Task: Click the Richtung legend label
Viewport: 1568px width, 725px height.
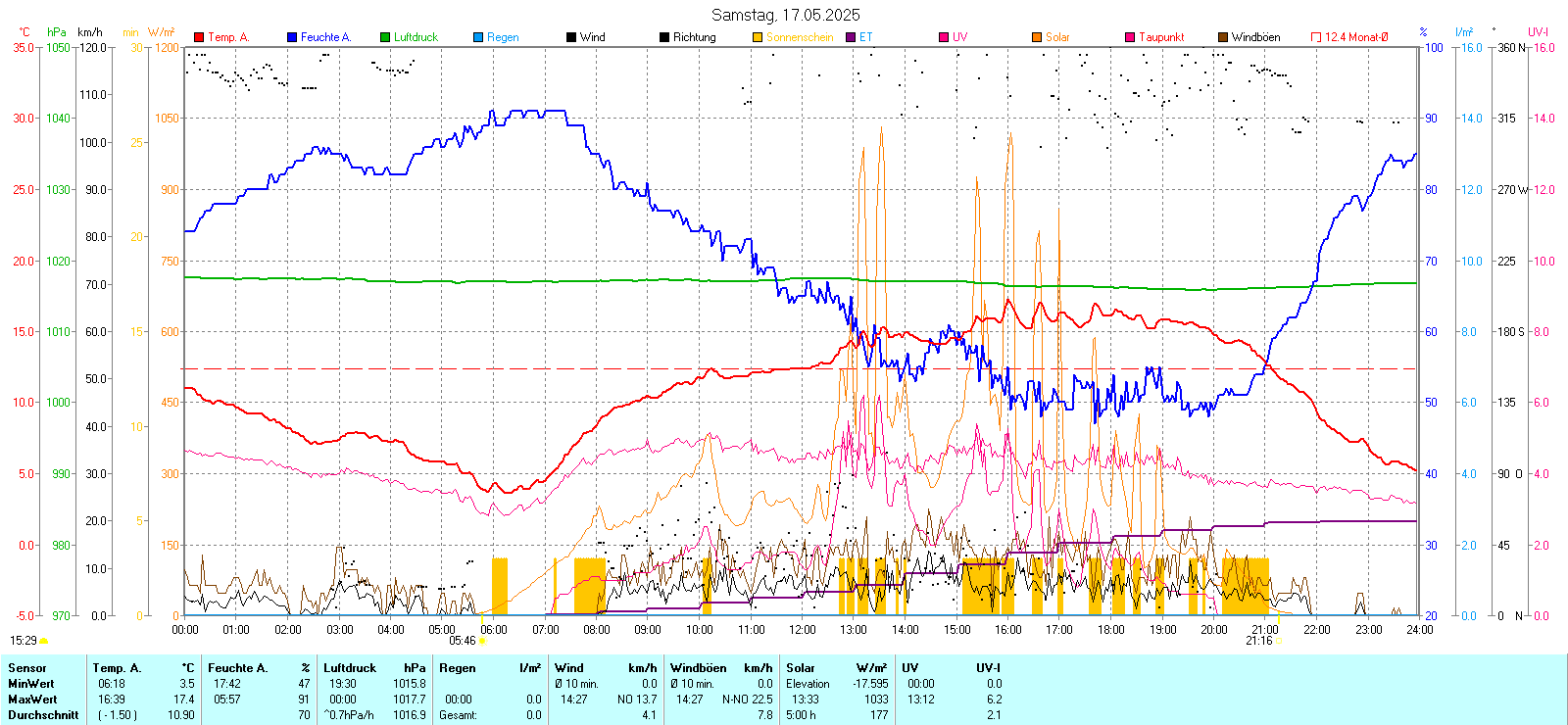Action: pyautogui.click(x=694, y=37)
